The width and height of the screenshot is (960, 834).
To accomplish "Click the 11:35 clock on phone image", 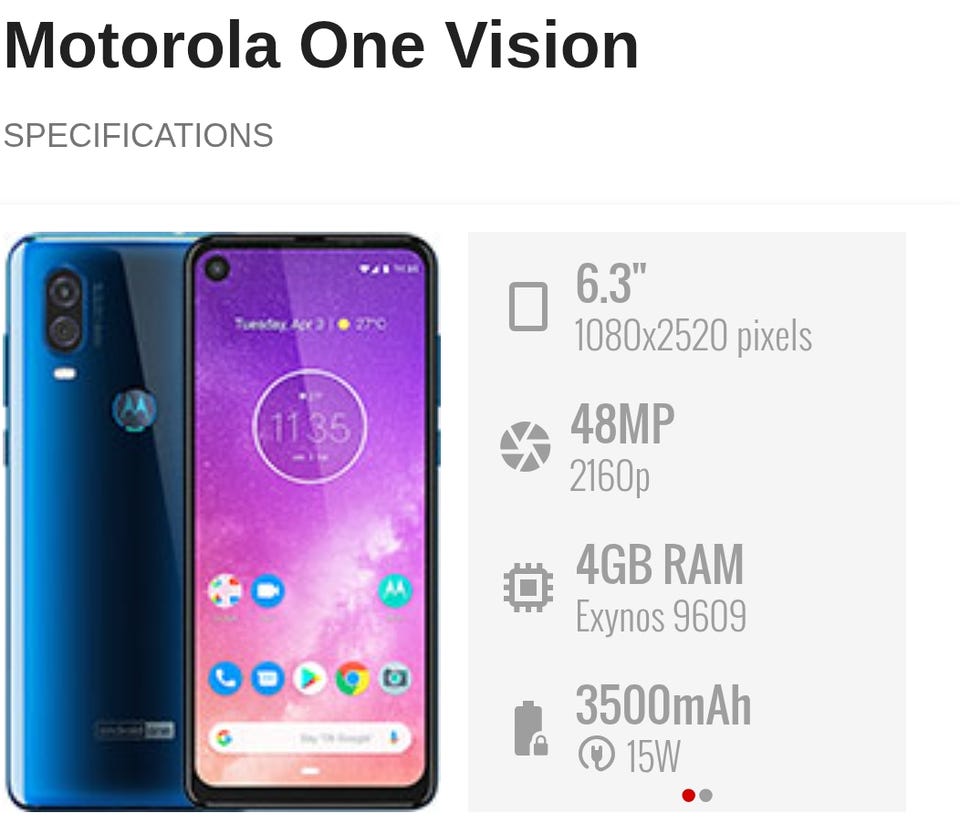I will click(310, 427).
